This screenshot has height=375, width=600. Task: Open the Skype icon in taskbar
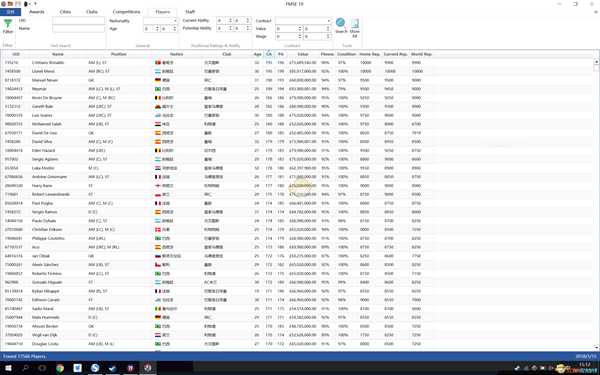[95, 368]
